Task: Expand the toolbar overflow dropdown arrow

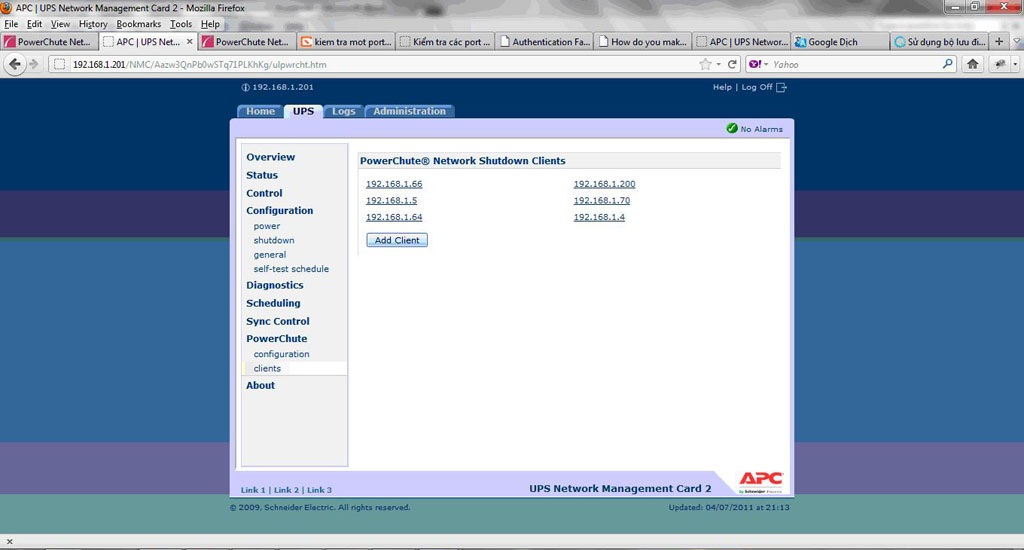Action: click(1015, 64)
